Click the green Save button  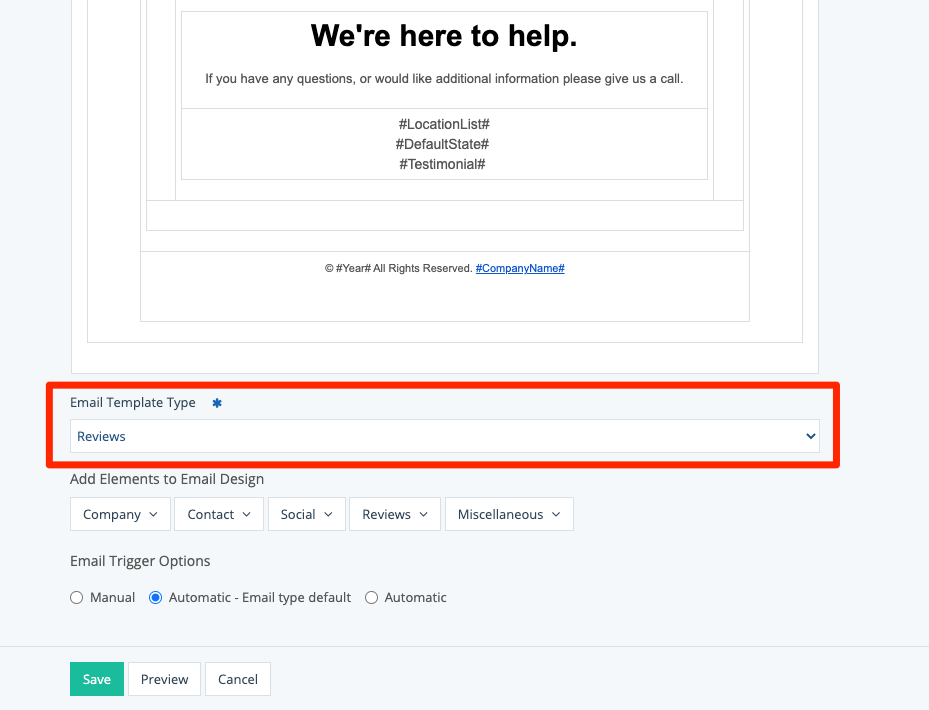(97, 679)
